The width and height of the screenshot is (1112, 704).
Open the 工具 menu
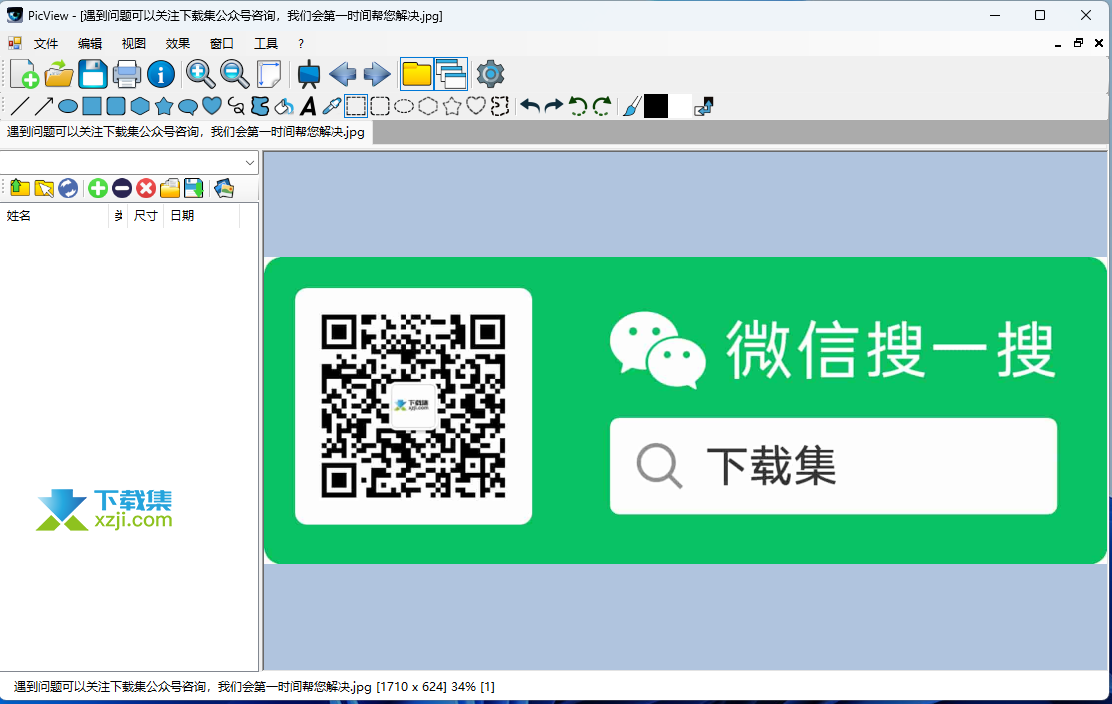[266, 43]
